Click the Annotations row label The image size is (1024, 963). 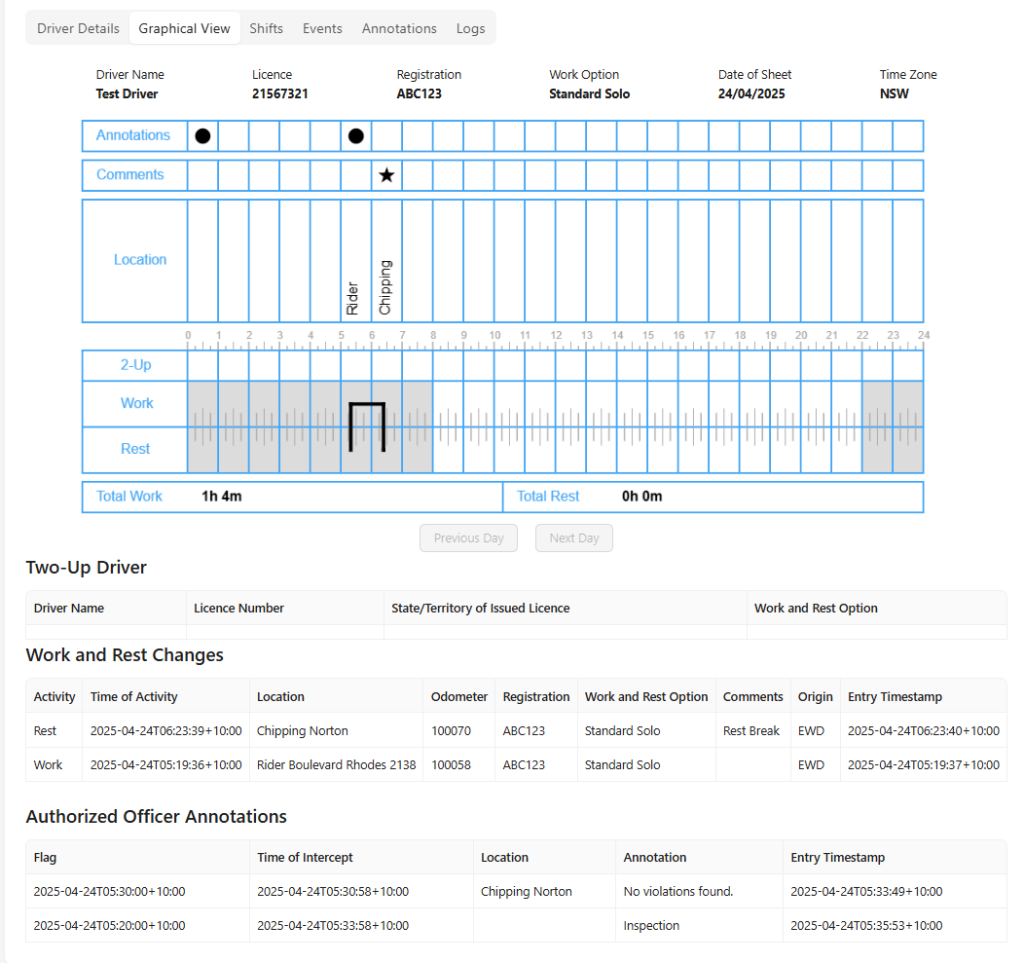point(133,135)
